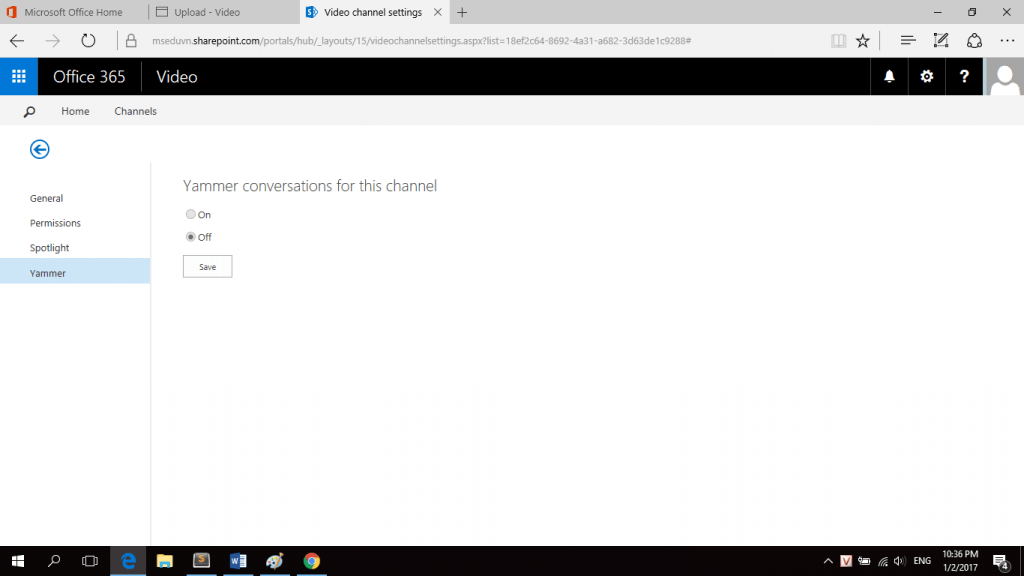Open the volume control
Screen dimensions: 1024x576
tap(900, 561)
